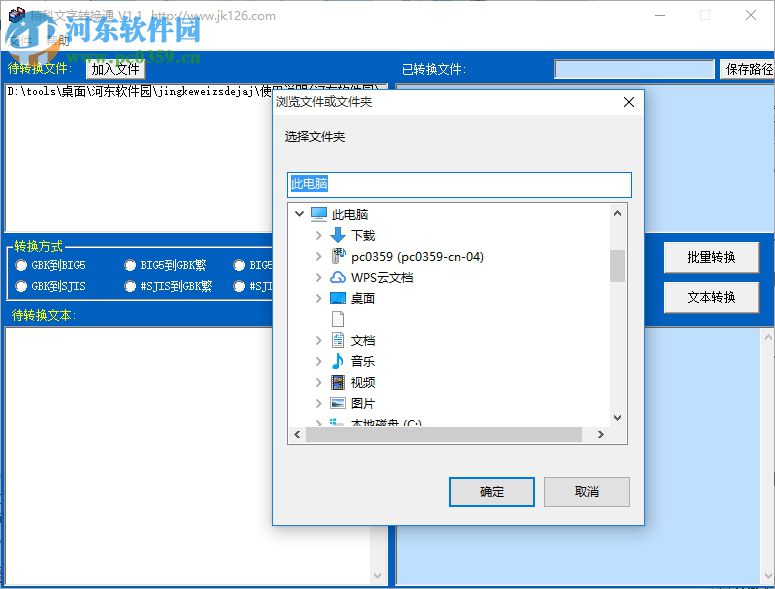
Task: Click the 待转换文本 text area
Action: coord(188,456)
